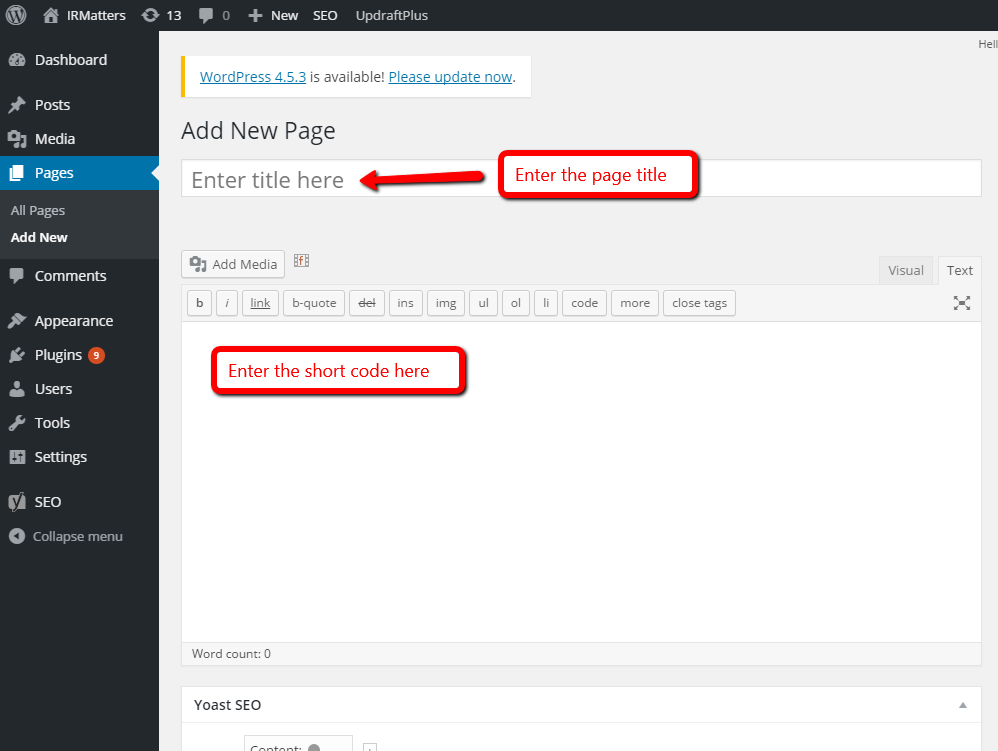Click the close tags button
The image size is (998, 751).
[x=699, y=303]
